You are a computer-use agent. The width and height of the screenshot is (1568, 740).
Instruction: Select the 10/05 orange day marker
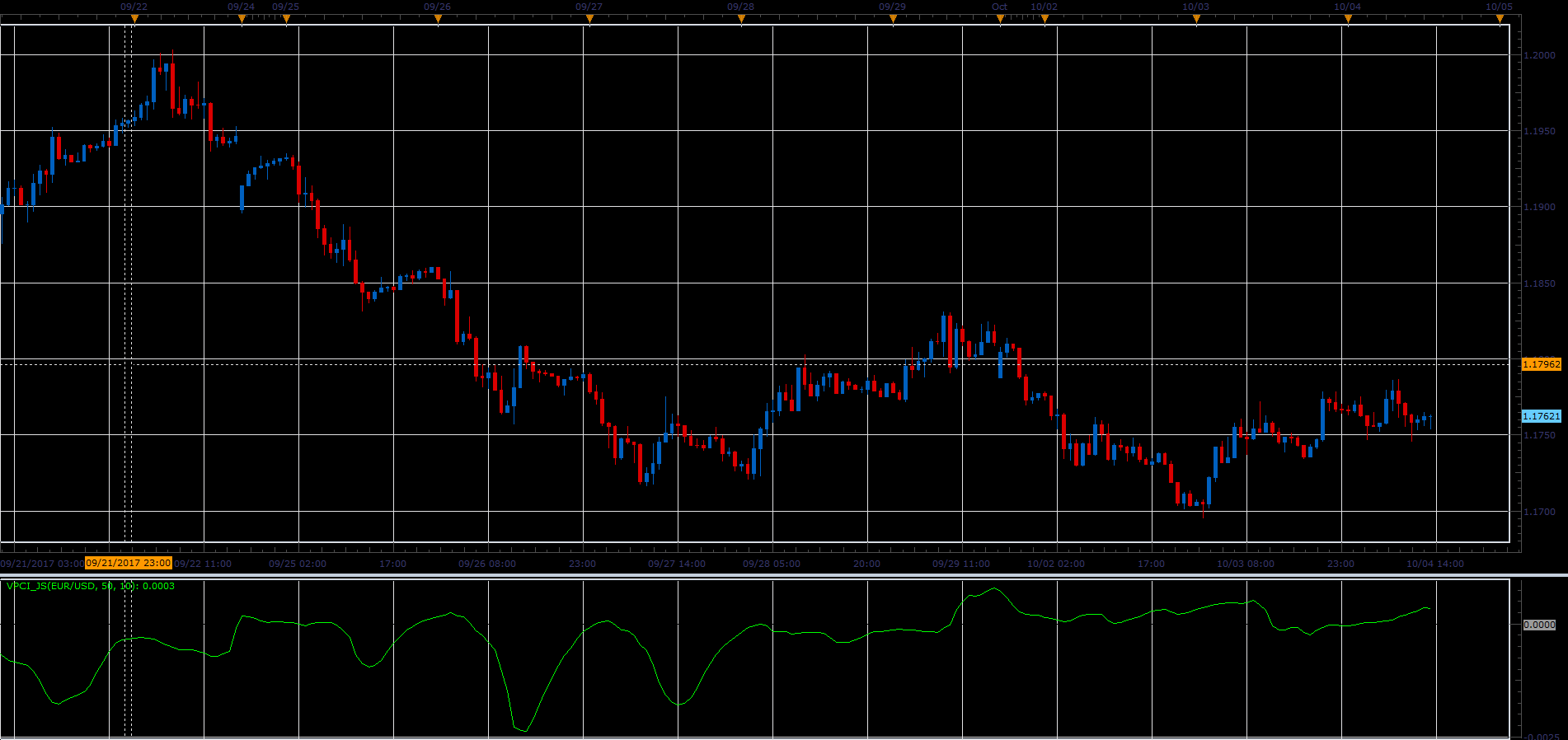1500,19
